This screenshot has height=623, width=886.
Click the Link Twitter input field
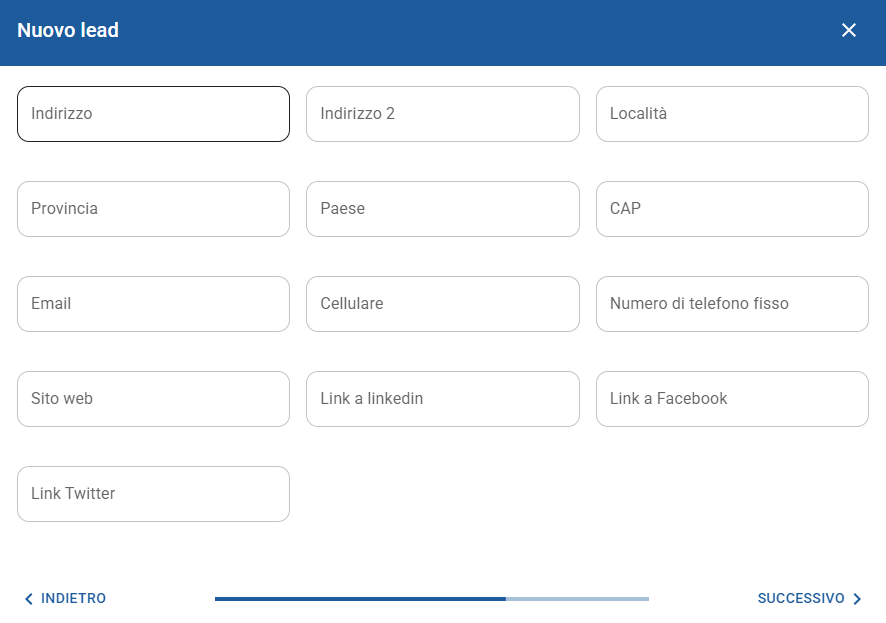tap(153, 494)
